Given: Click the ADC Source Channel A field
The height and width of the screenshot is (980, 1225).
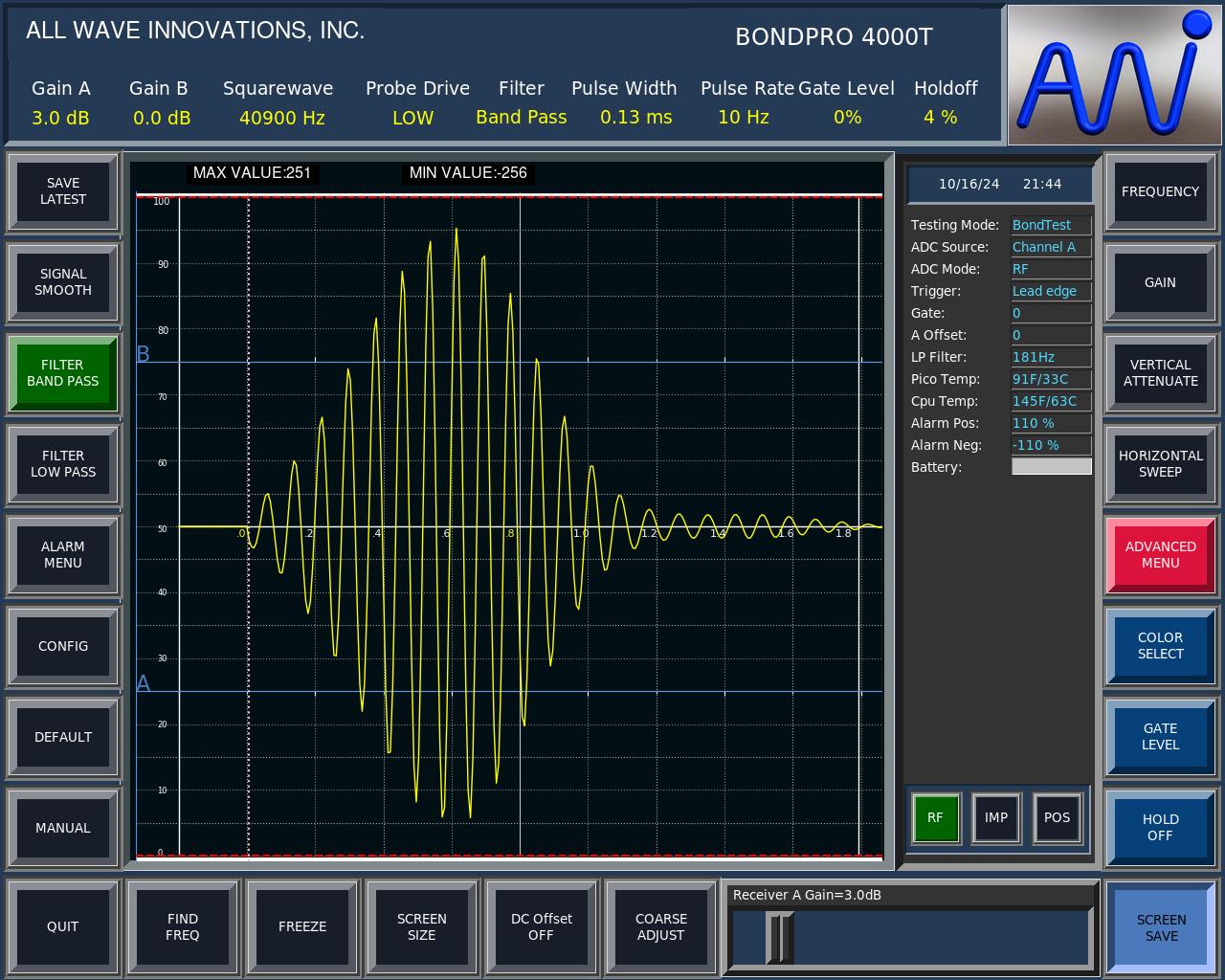Looking at the screenshot, I should pyautogui.click(x=1051, y=247).
